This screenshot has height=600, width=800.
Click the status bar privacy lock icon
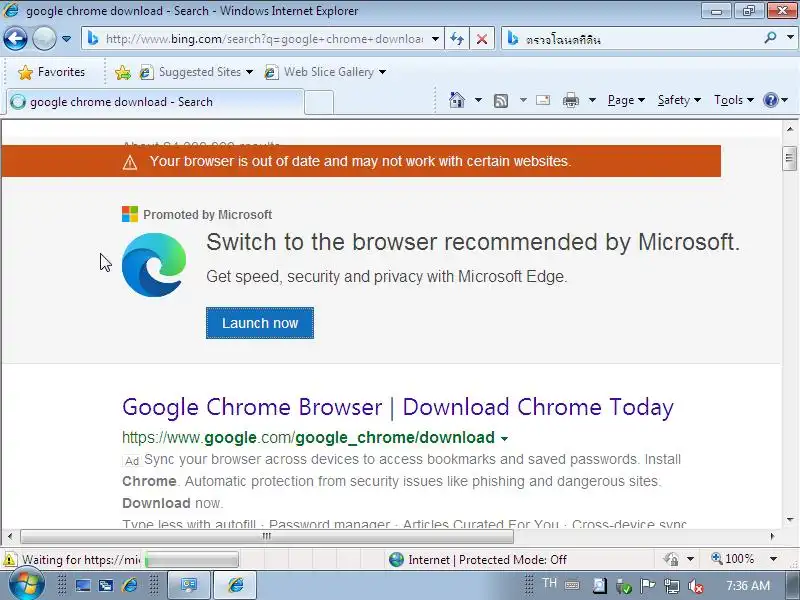tap(671, 559)
